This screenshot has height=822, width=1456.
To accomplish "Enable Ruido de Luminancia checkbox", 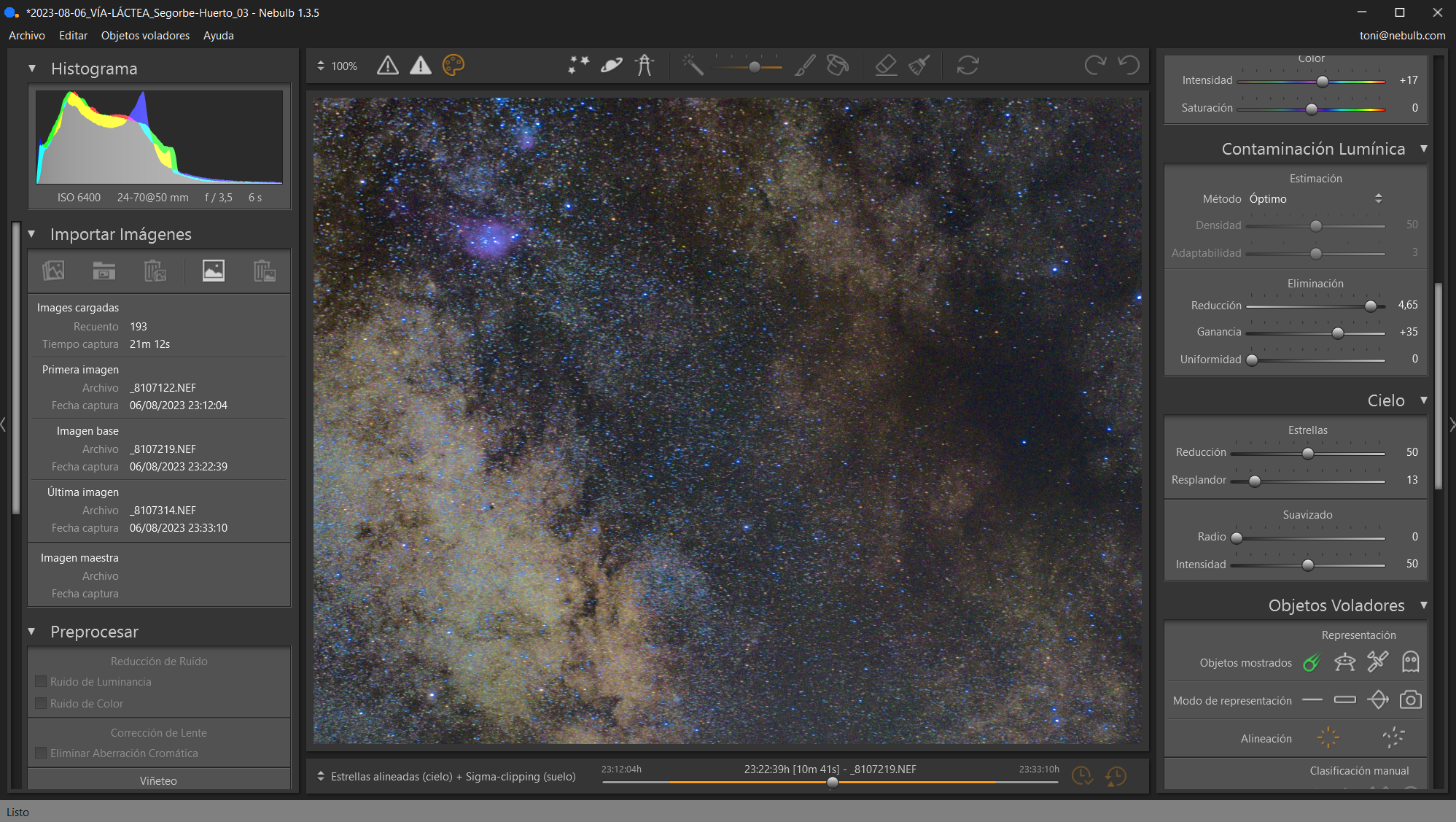I will (42, 681).
